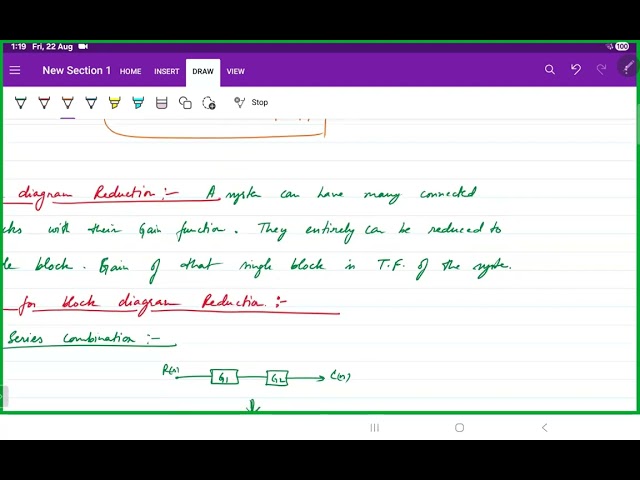Stop drawing with touch mode
640x480 pixels.
pos(251,102)
